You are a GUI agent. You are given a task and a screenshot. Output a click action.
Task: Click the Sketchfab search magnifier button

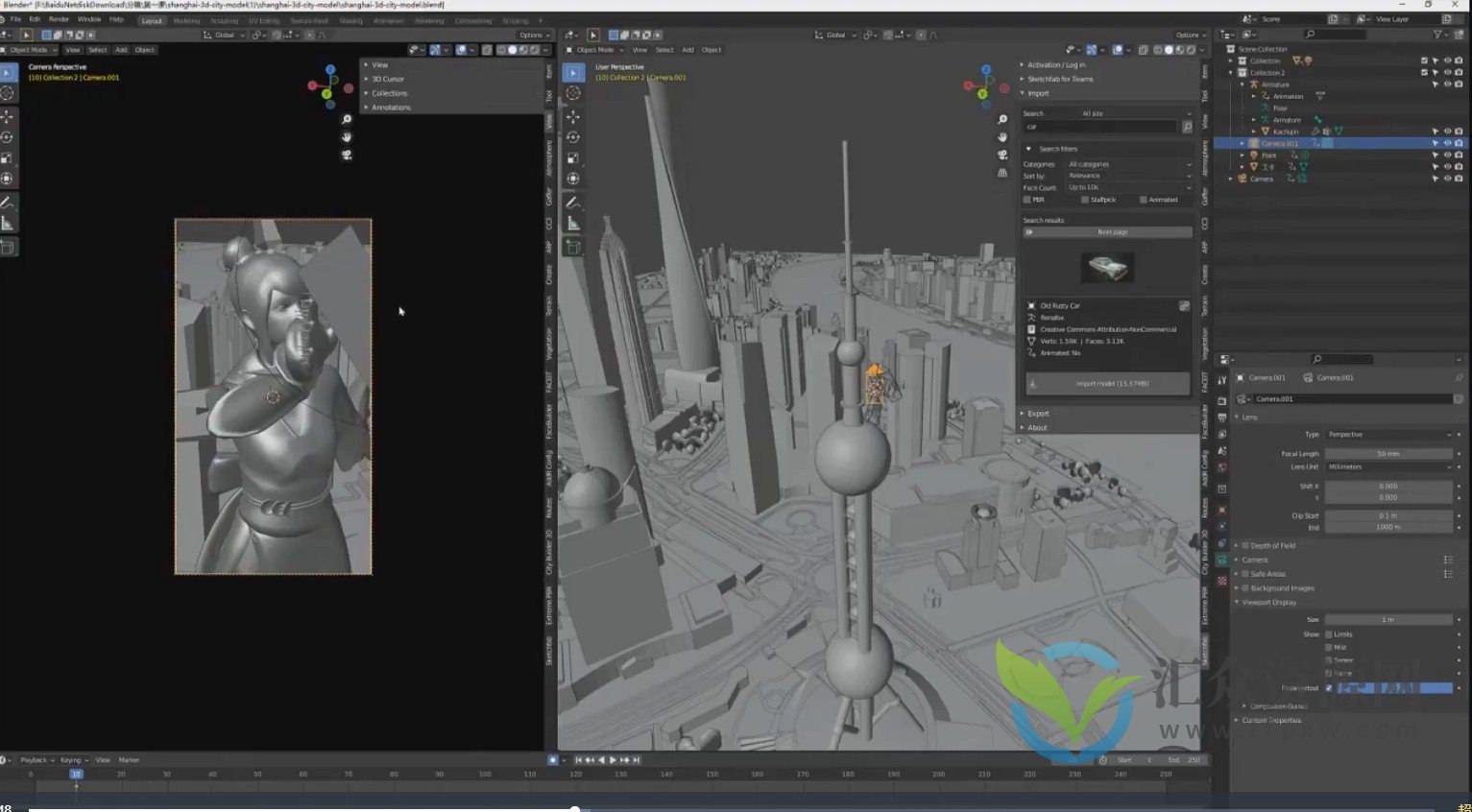[1187, 127]
